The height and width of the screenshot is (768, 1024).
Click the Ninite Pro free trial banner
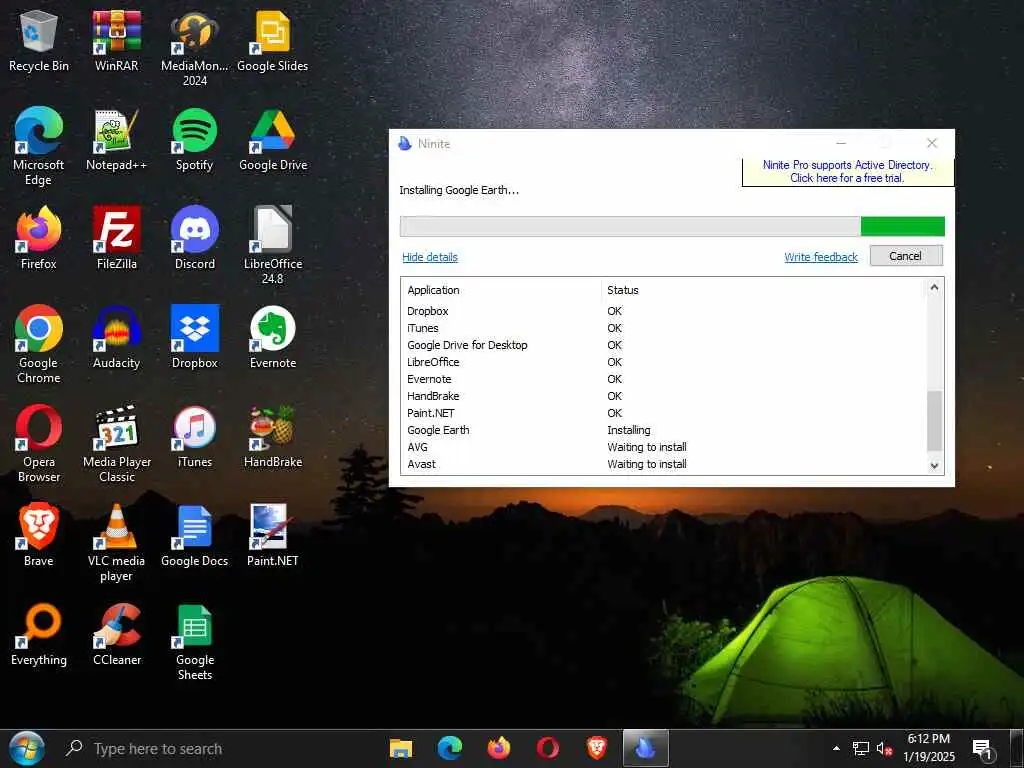pos(848,171)
